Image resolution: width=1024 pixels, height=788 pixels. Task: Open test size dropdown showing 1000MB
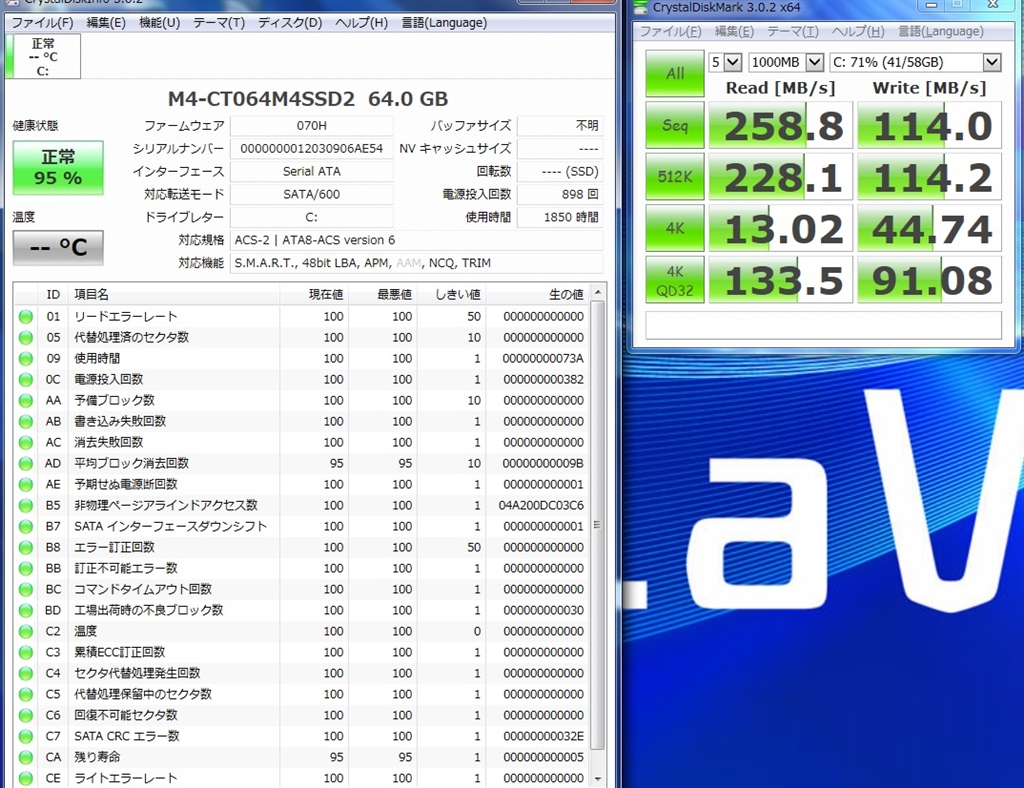tap(786, 62)
